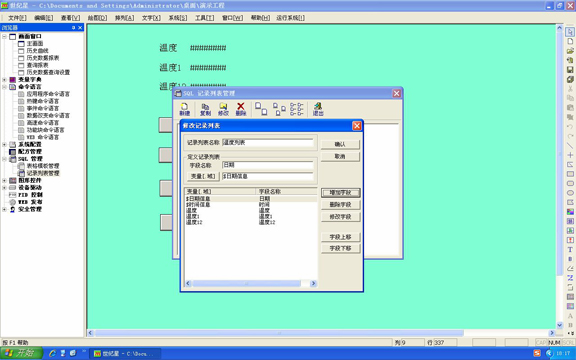The height and width of the screenshot is (360, 576).
Task: Expand the 变量字典 tree node
Action: click(x=4, y=80)
